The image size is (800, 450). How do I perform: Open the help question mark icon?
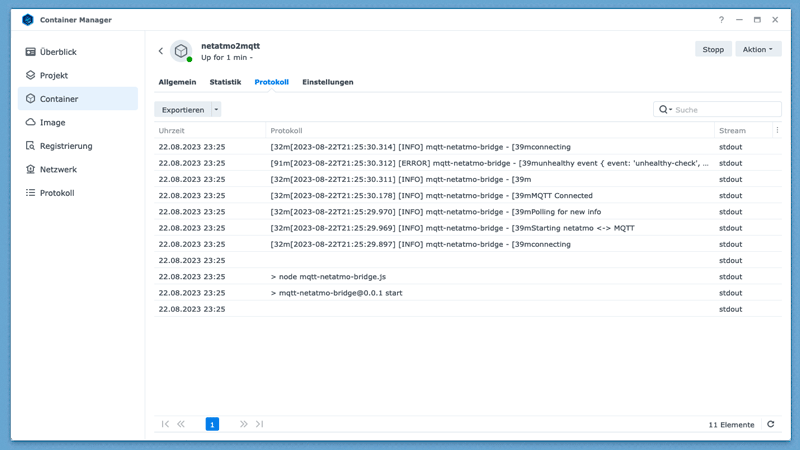click(x=721, y=20)
